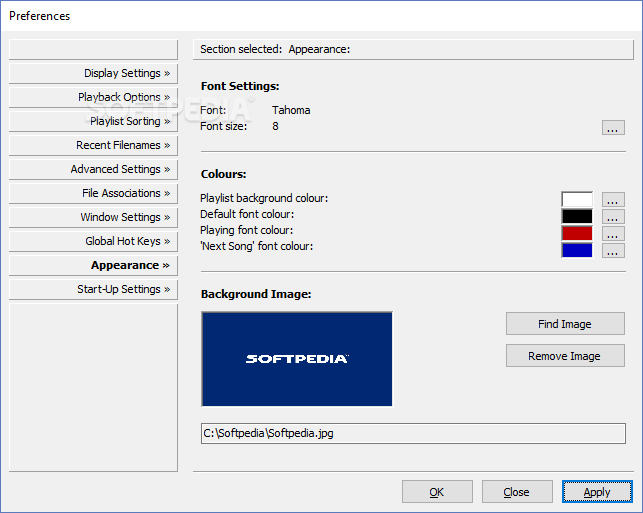Click the blue Next Song swatch
The height and width of the screenshot is (513, 643).
click(577, 250)
